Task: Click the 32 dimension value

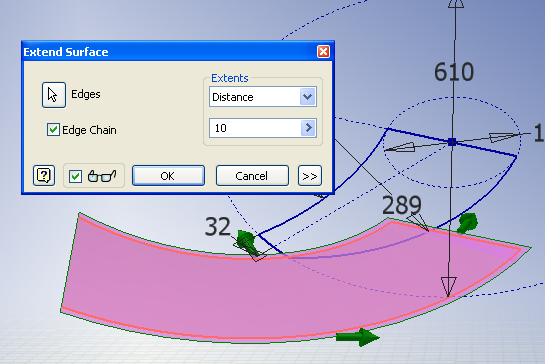Action: click(218, 227)
